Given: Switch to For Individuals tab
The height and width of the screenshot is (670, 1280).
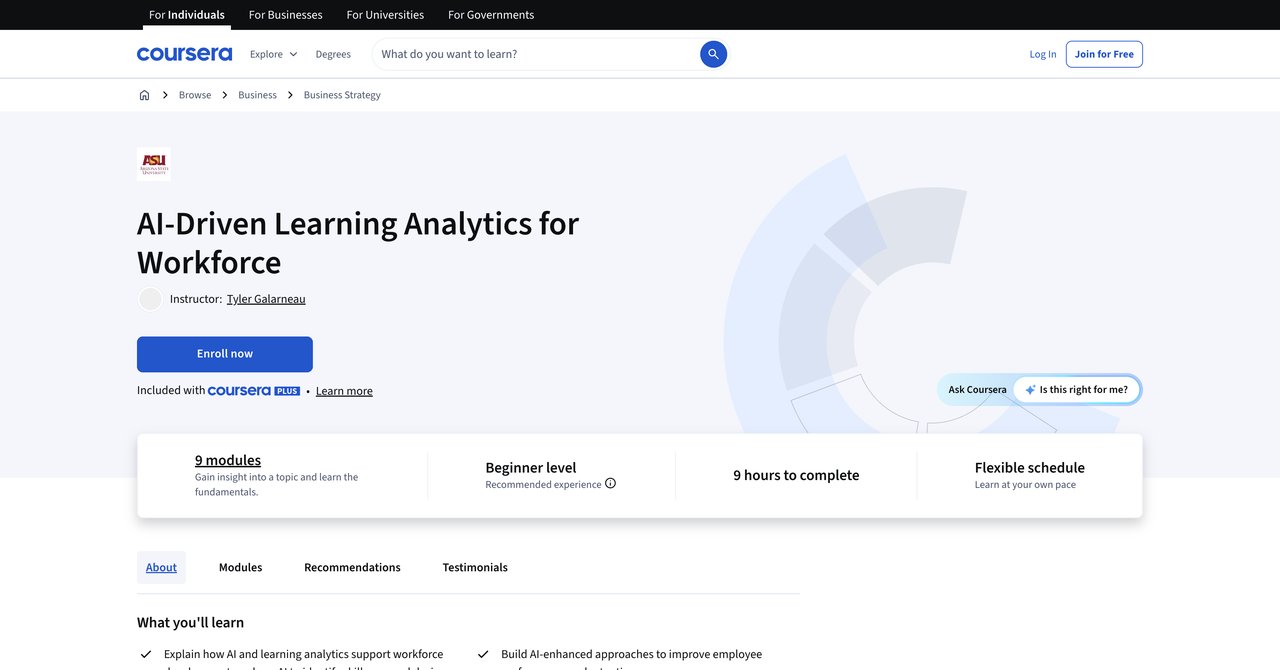Looking at the screenshot, I should 187,15.
